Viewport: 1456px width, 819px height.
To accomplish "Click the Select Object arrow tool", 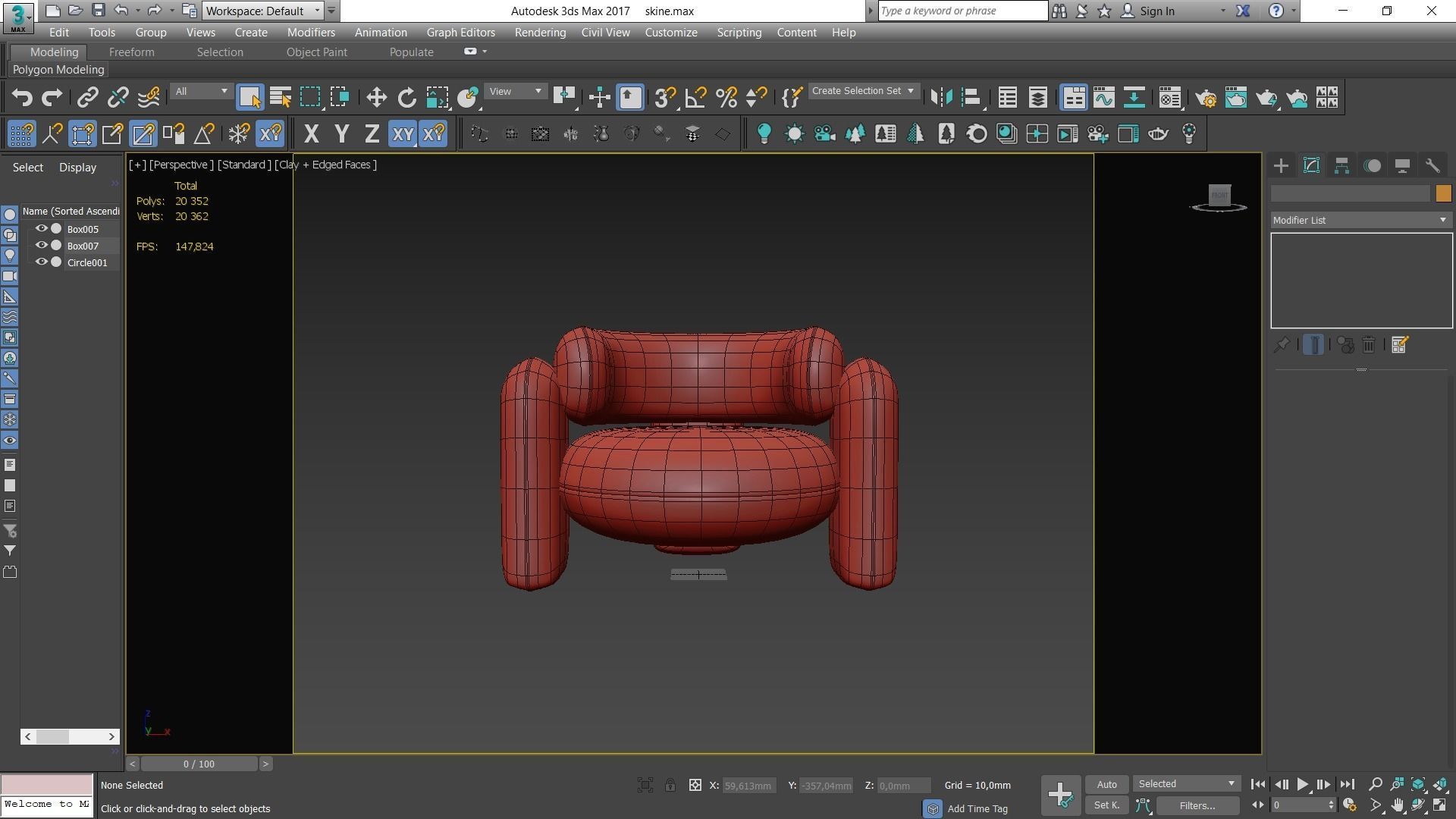I will pos(249,98).
